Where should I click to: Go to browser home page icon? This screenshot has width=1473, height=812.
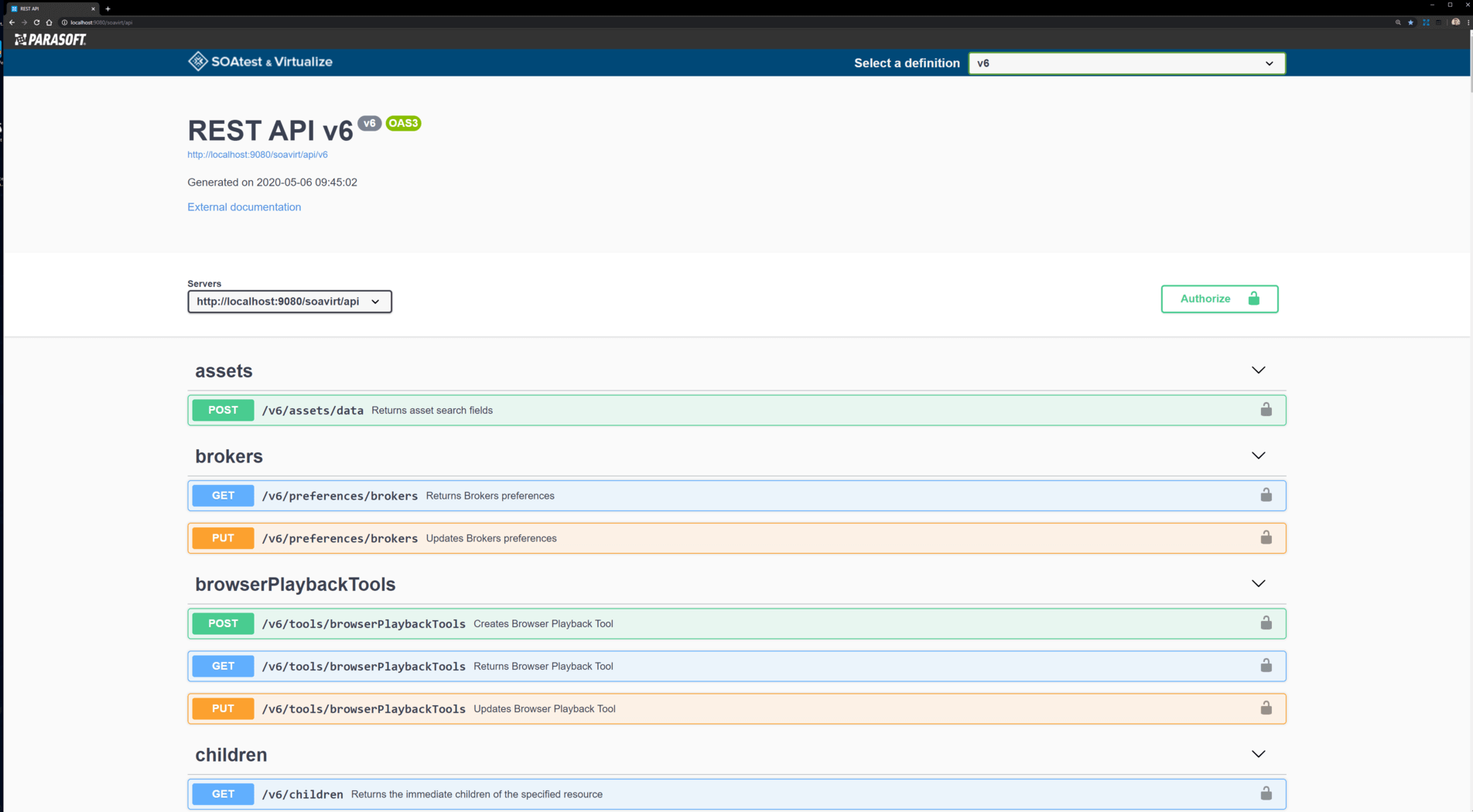[x=49, y=22]
